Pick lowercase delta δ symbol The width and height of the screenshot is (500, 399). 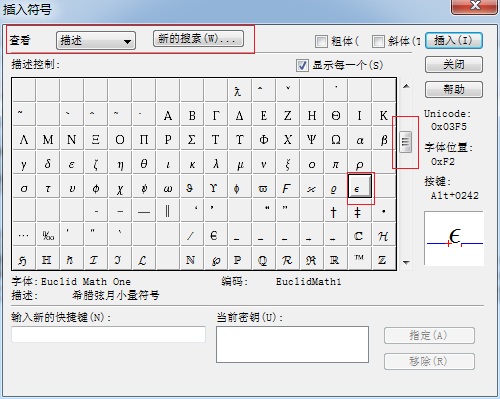pyautogui.click(x=48, y=164)
